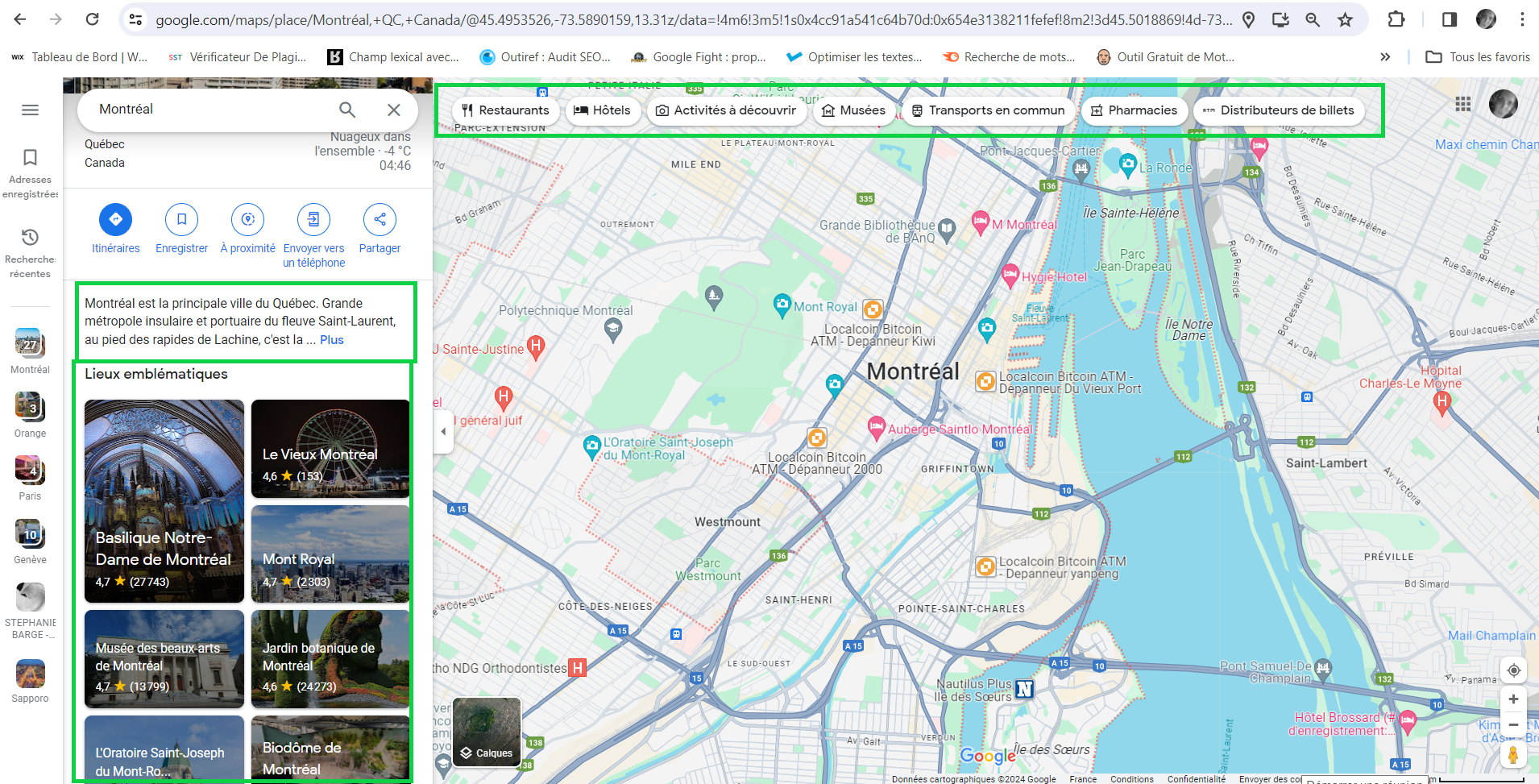Select Envoyer vers un téléphone

[x=313, y=218]
